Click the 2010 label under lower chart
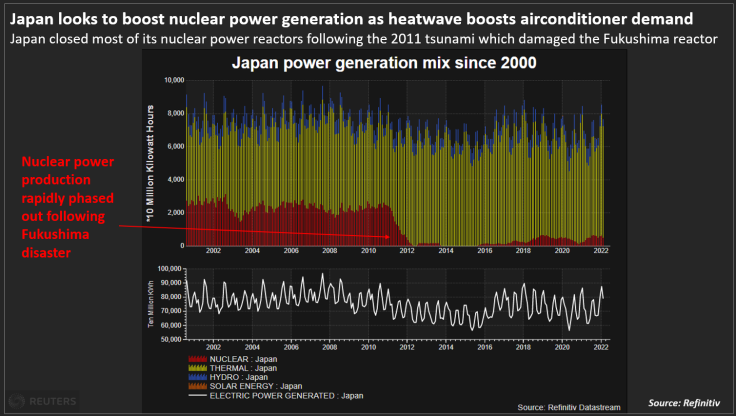Screen dimensions: 736x416 [x=368, y=347]
